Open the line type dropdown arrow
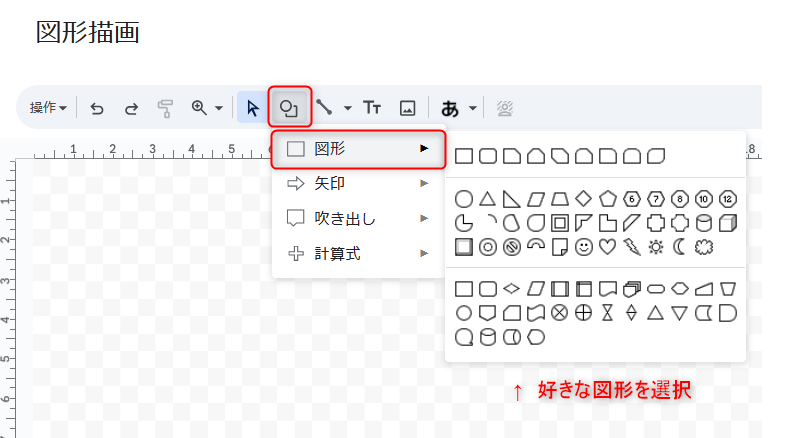812x438 pixels. pos(347,108)
